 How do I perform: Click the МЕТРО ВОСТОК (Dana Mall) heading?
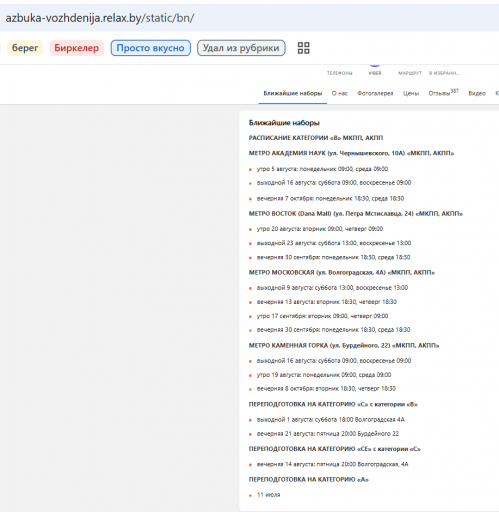(x=356, y=213)
